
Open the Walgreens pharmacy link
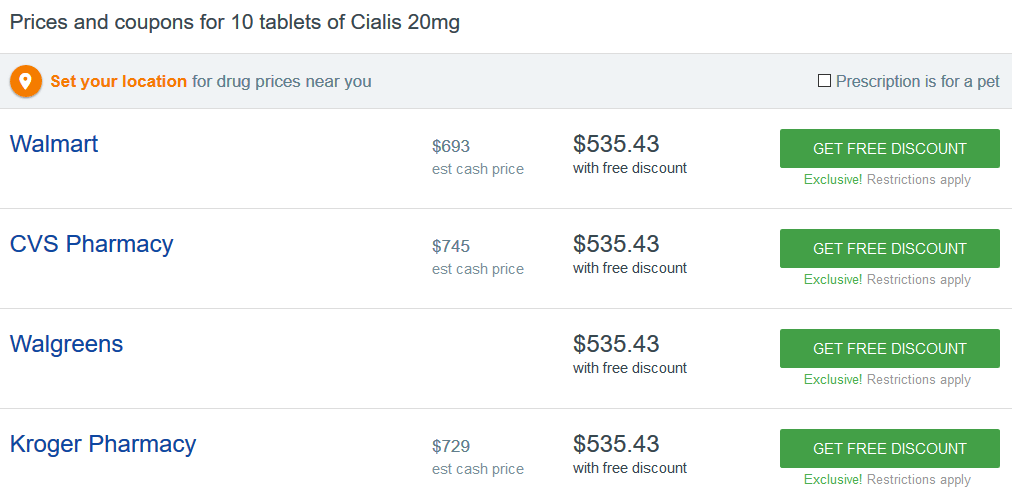click(66, 344)
